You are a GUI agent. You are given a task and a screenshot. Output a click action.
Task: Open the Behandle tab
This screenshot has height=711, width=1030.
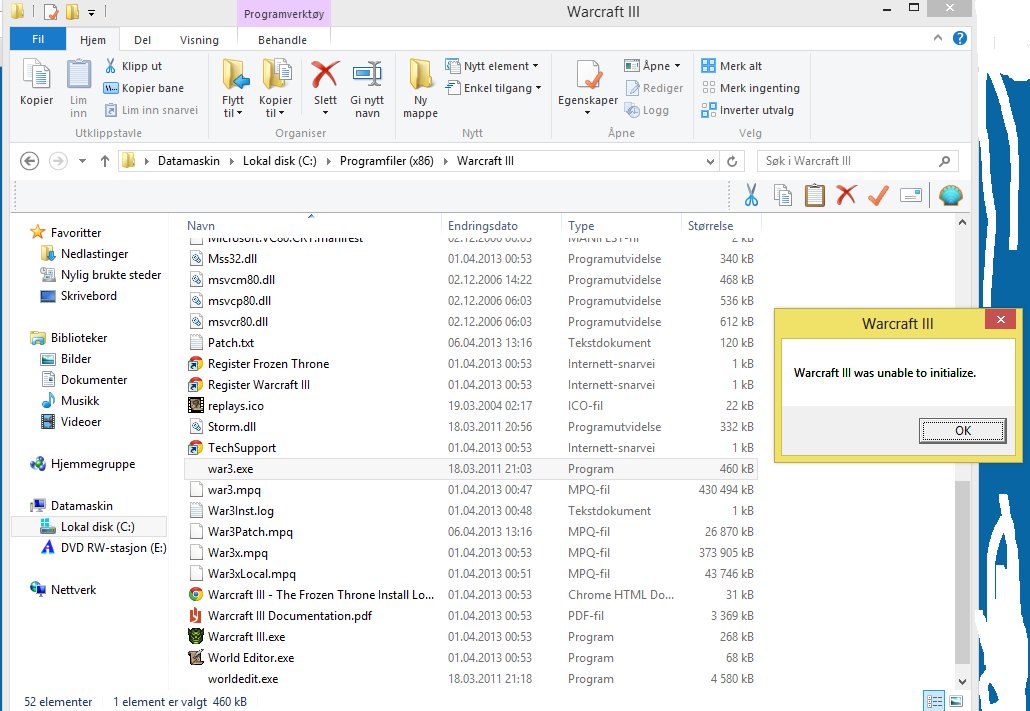282,39
